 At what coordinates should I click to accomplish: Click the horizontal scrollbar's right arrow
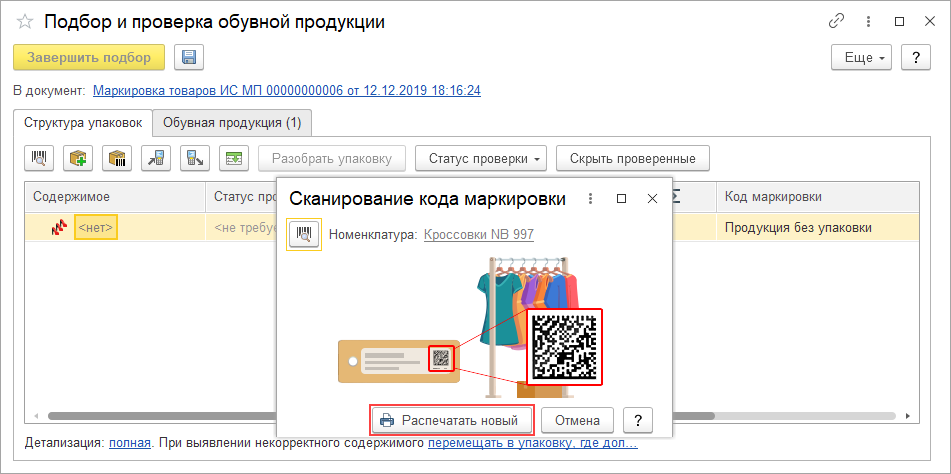pos(908,416)
